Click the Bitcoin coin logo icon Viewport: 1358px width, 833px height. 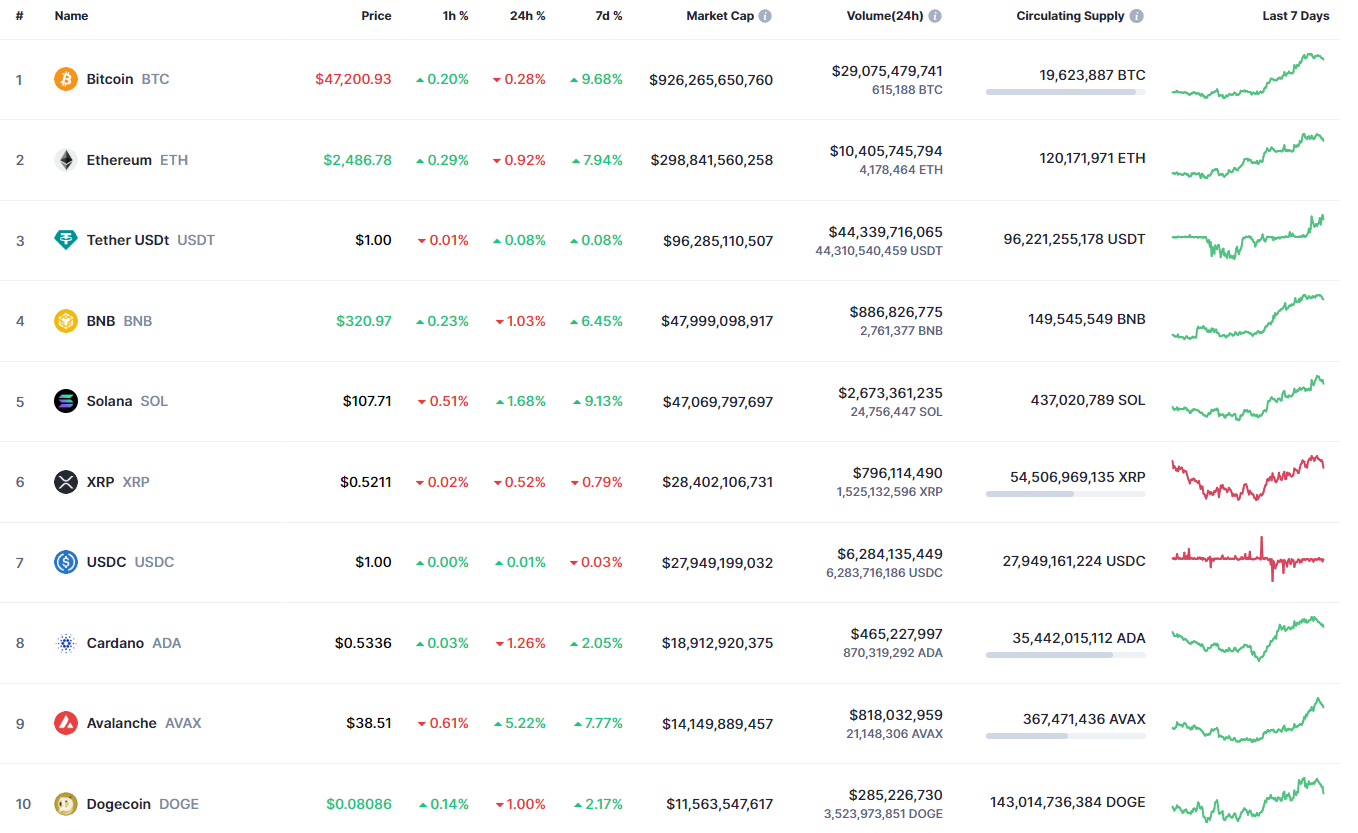(x=66, y=79)
